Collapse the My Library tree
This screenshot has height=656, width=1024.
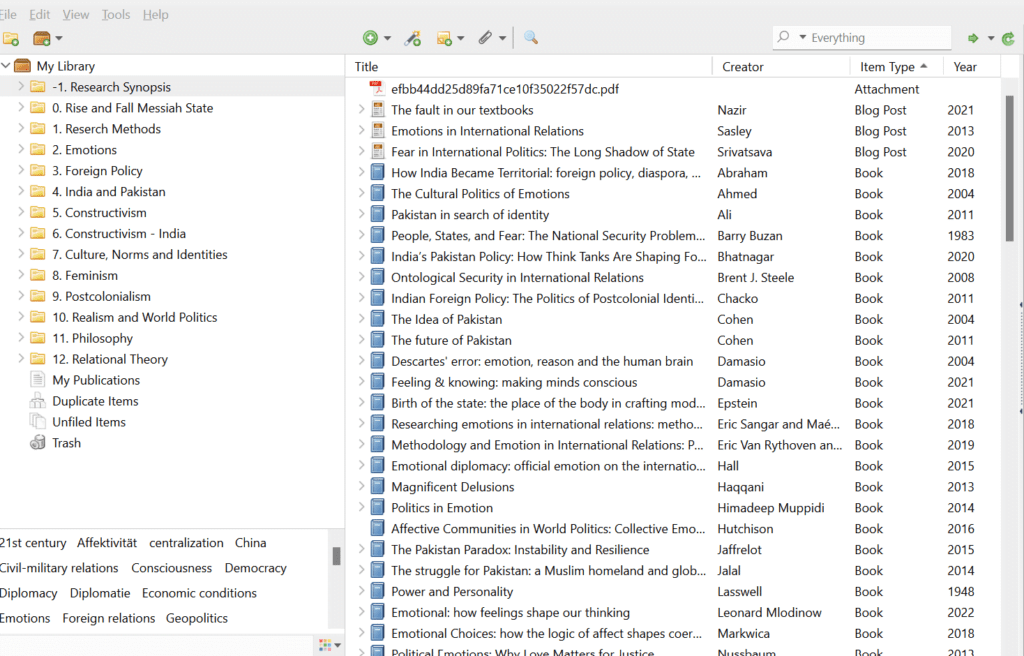(x=5, y=66)
